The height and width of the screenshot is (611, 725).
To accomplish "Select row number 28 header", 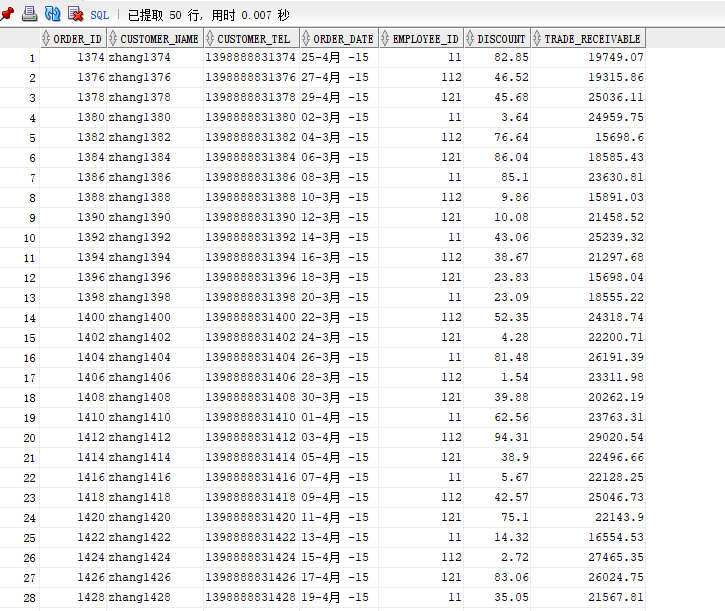I will coord(20,598).
